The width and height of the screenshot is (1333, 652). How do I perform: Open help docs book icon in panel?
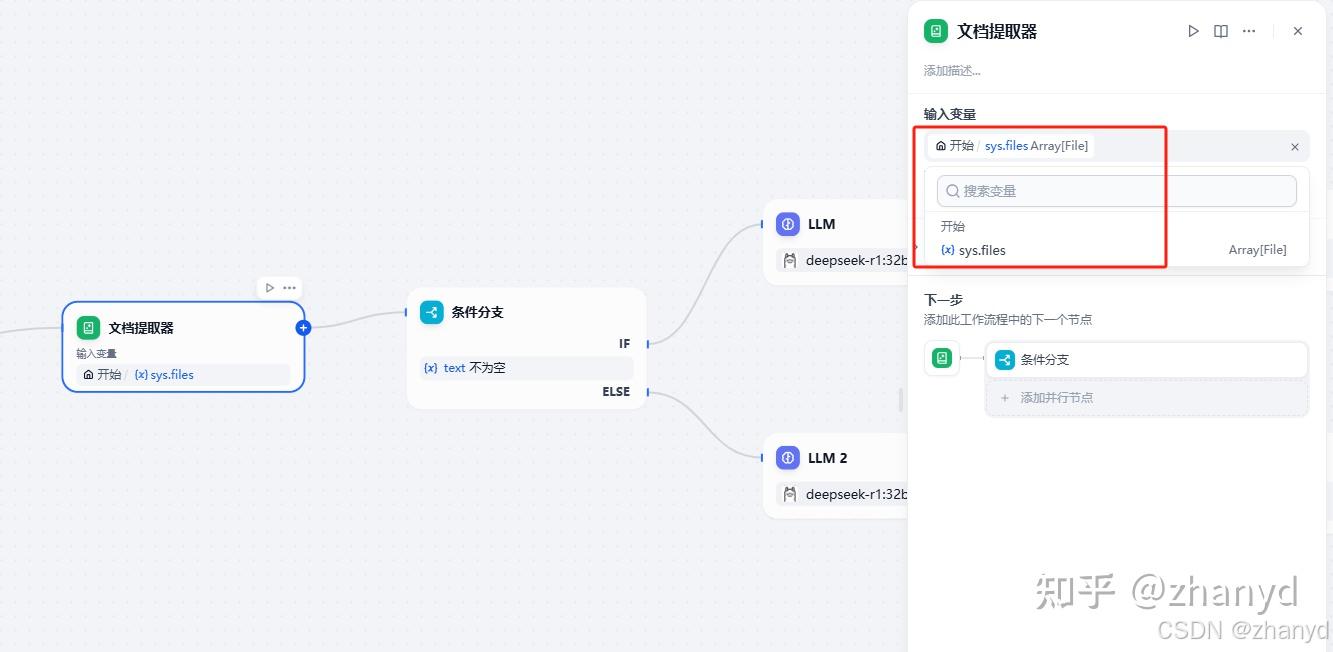pos(1221,31)
